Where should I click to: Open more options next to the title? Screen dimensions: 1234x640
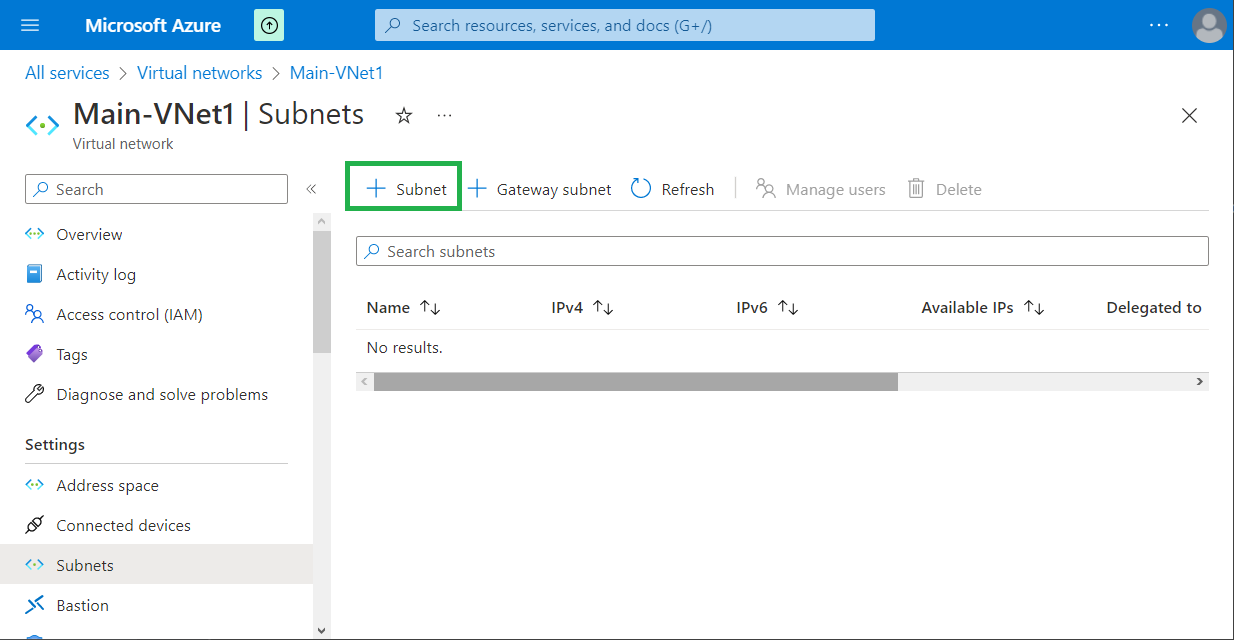click(445, 116)
